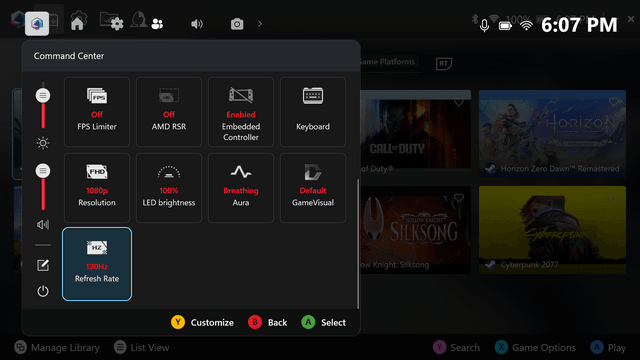Viewport: 640px width, 360px height.
Task: Click the Command Center scrollbar
Action: pyautogui.click(x=358, y=244)
